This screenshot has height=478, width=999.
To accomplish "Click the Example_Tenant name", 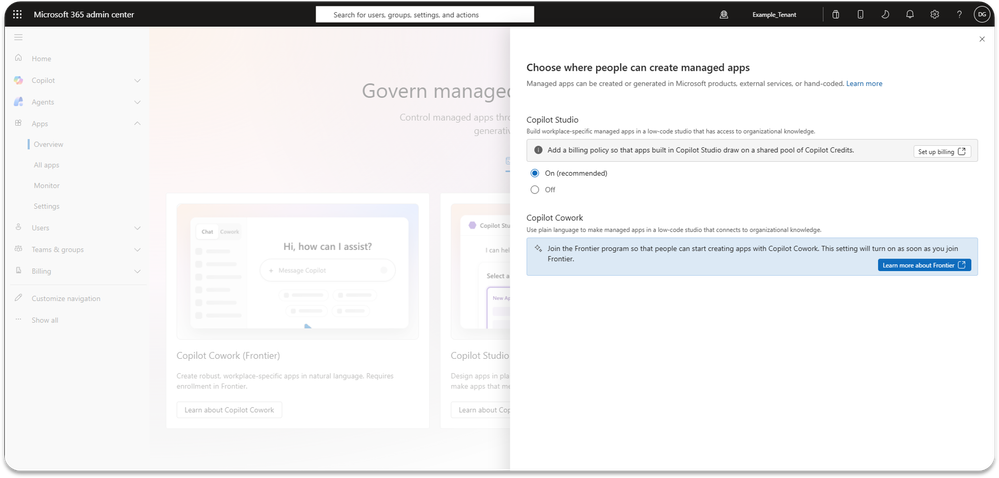I will pos(774,15).
